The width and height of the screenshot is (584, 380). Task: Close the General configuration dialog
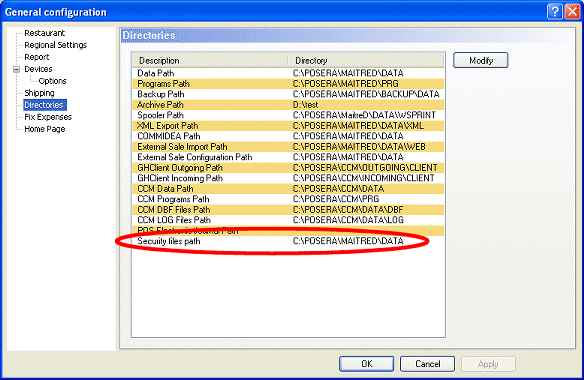572,12
